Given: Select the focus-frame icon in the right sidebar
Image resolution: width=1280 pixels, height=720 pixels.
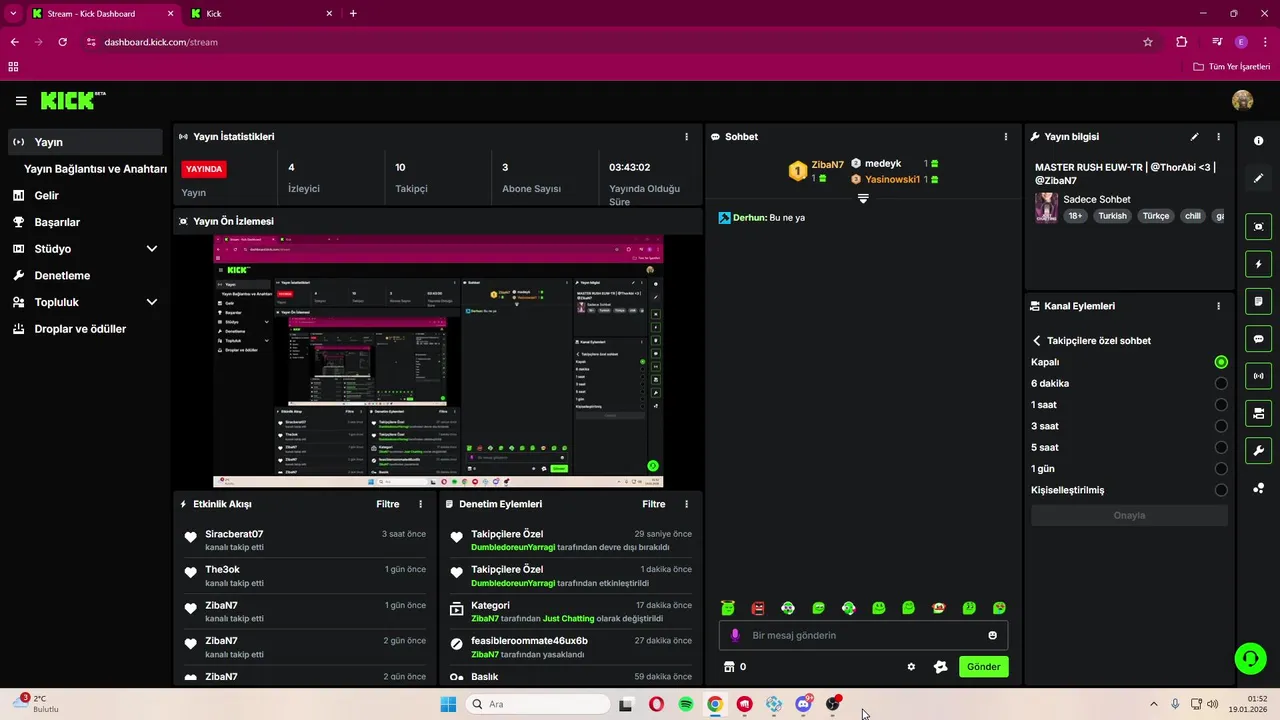Looking at the screenshot, I should tap(1258, 227).
